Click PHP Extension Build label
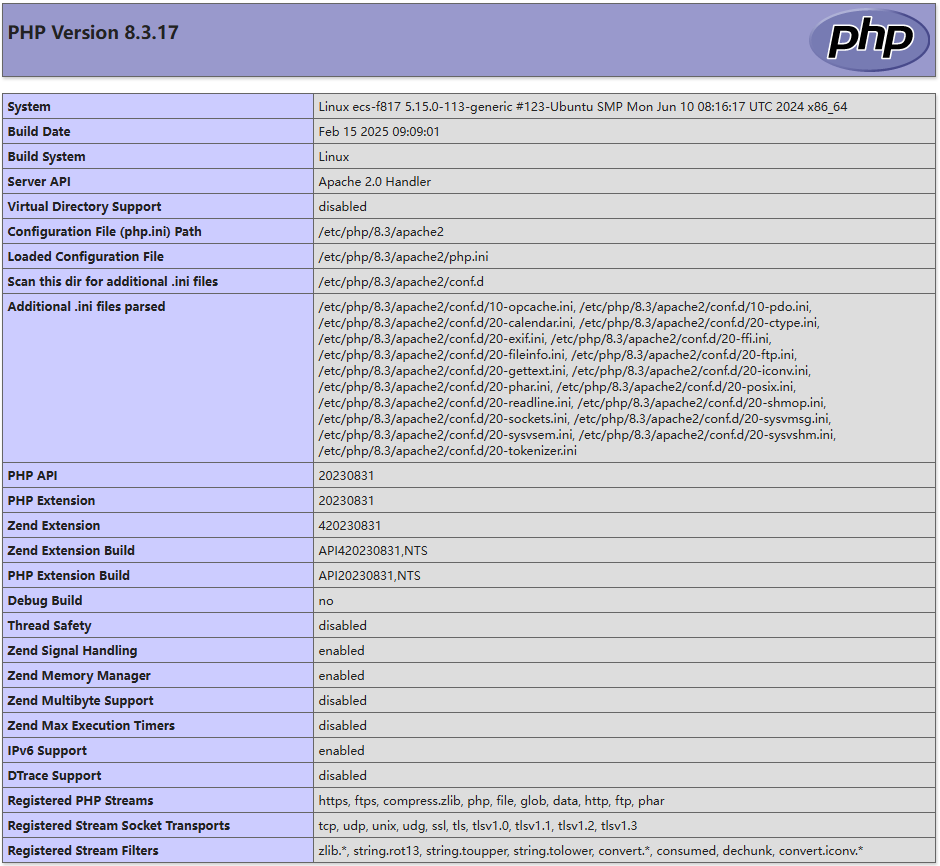This screenshot has height=866, width=940. (68, 576)
